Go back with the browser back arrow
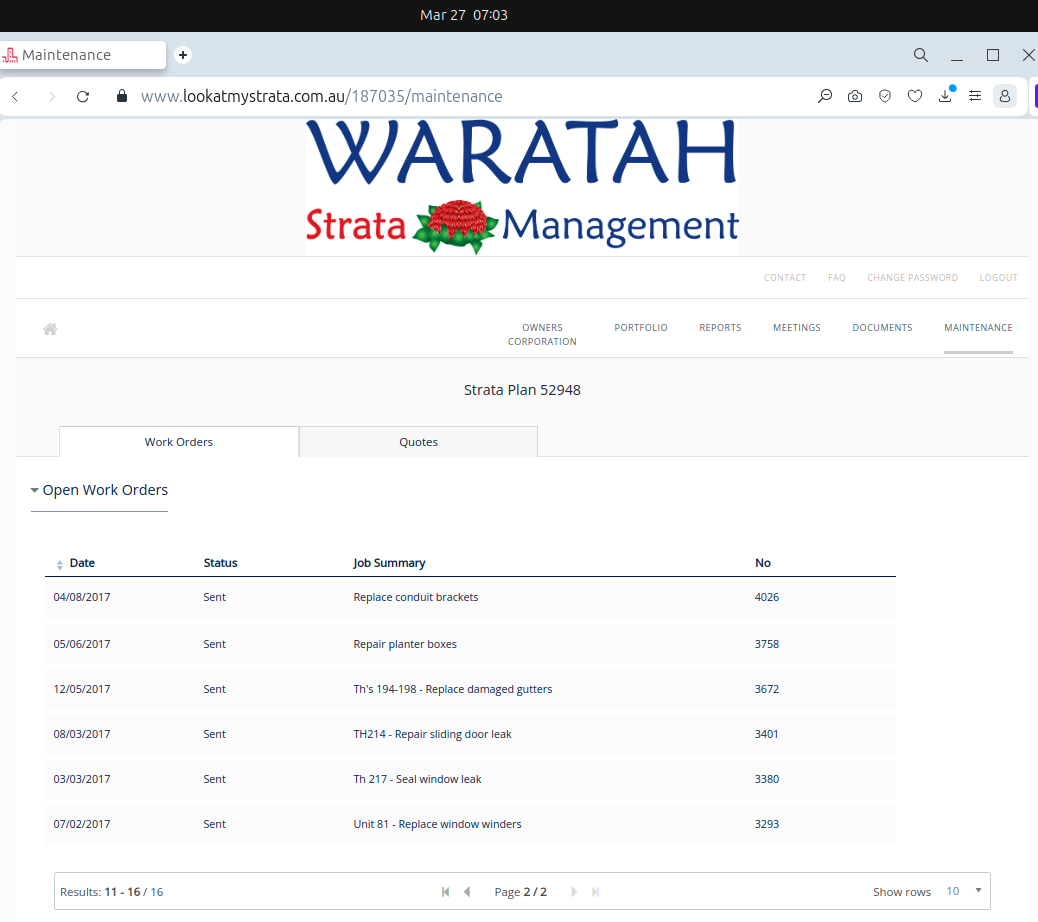 [15, 97]
